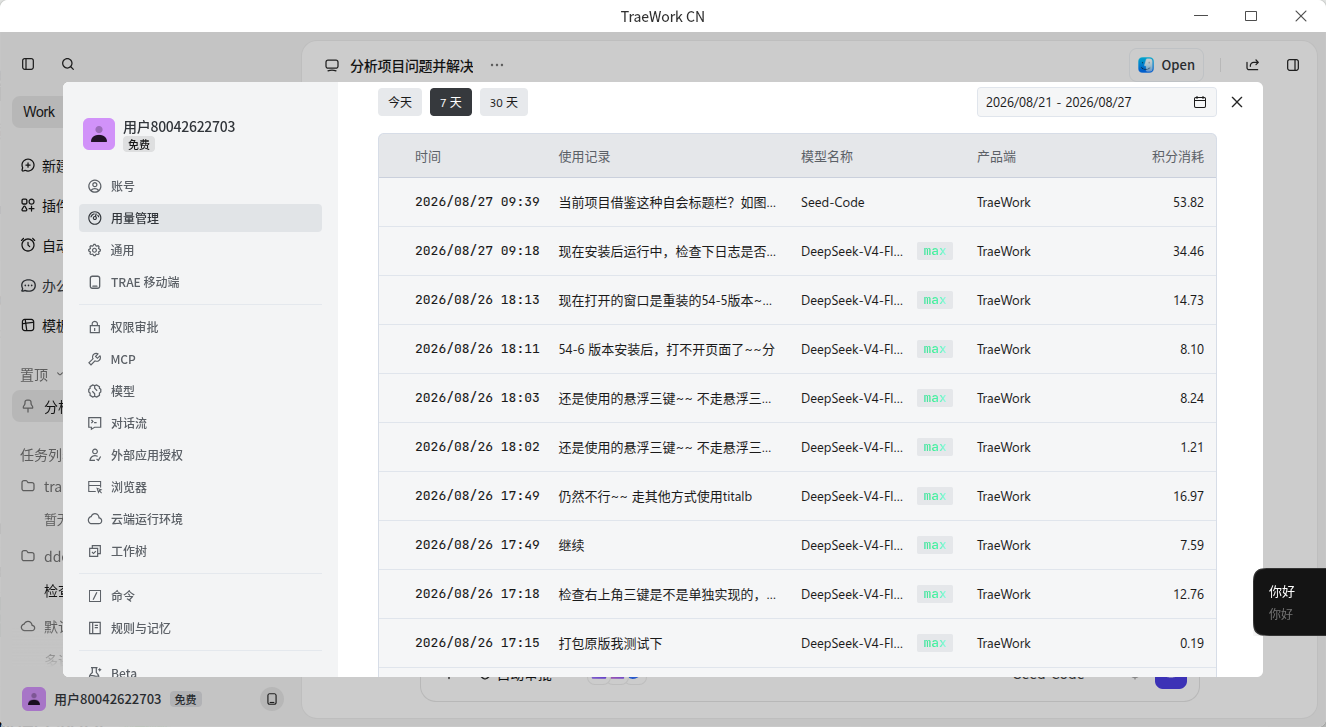This screenshot has width=1326, height=727.
Task: Open the calendar icon in date range
Action: pyautogui.click(x=1200, y=102)
